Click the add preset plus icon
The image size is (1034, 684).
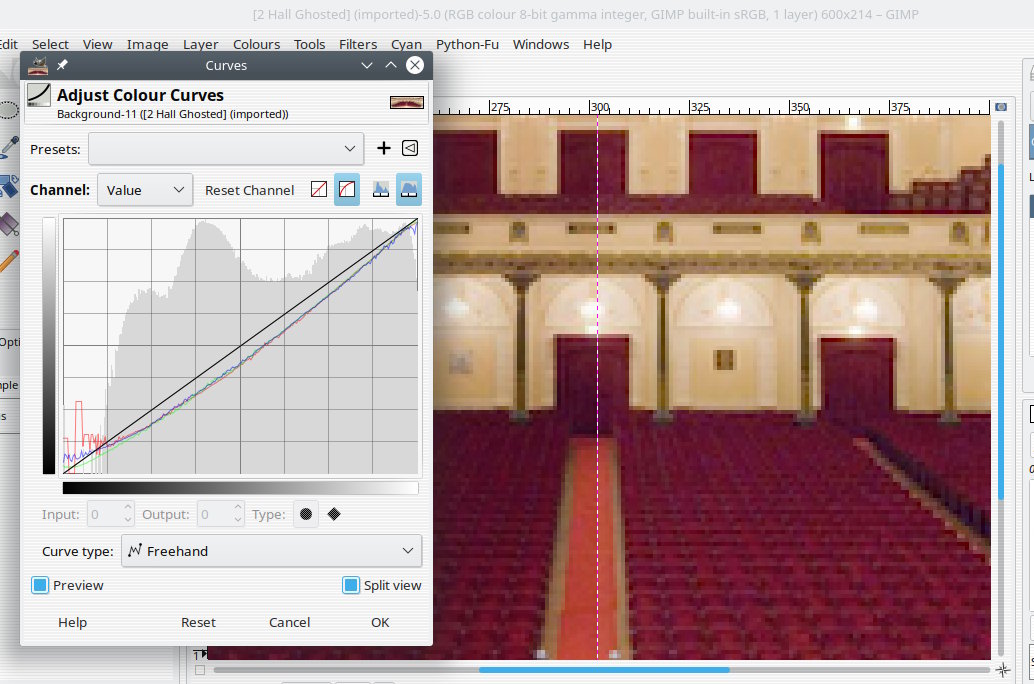(383, 148)
